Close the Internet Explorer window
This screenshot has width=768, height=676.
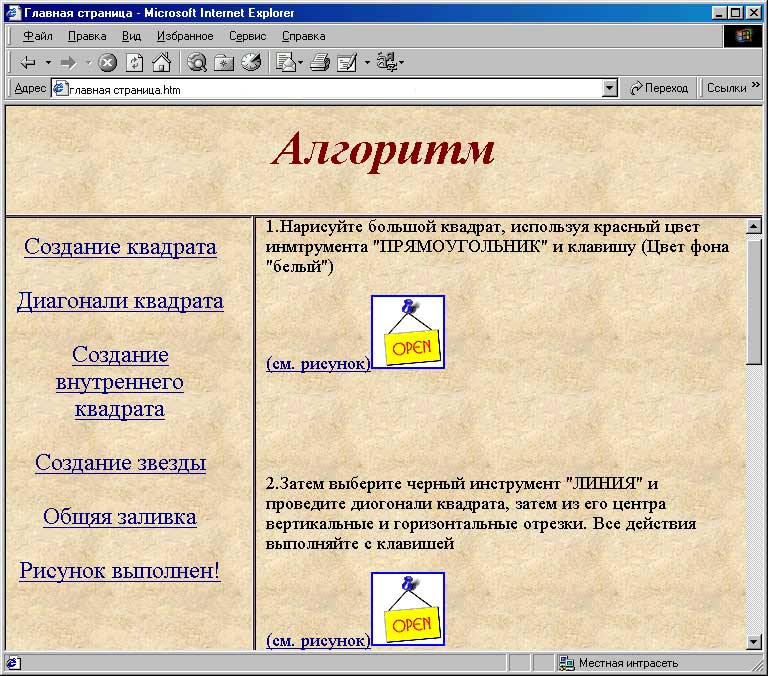tap(754, 12)
